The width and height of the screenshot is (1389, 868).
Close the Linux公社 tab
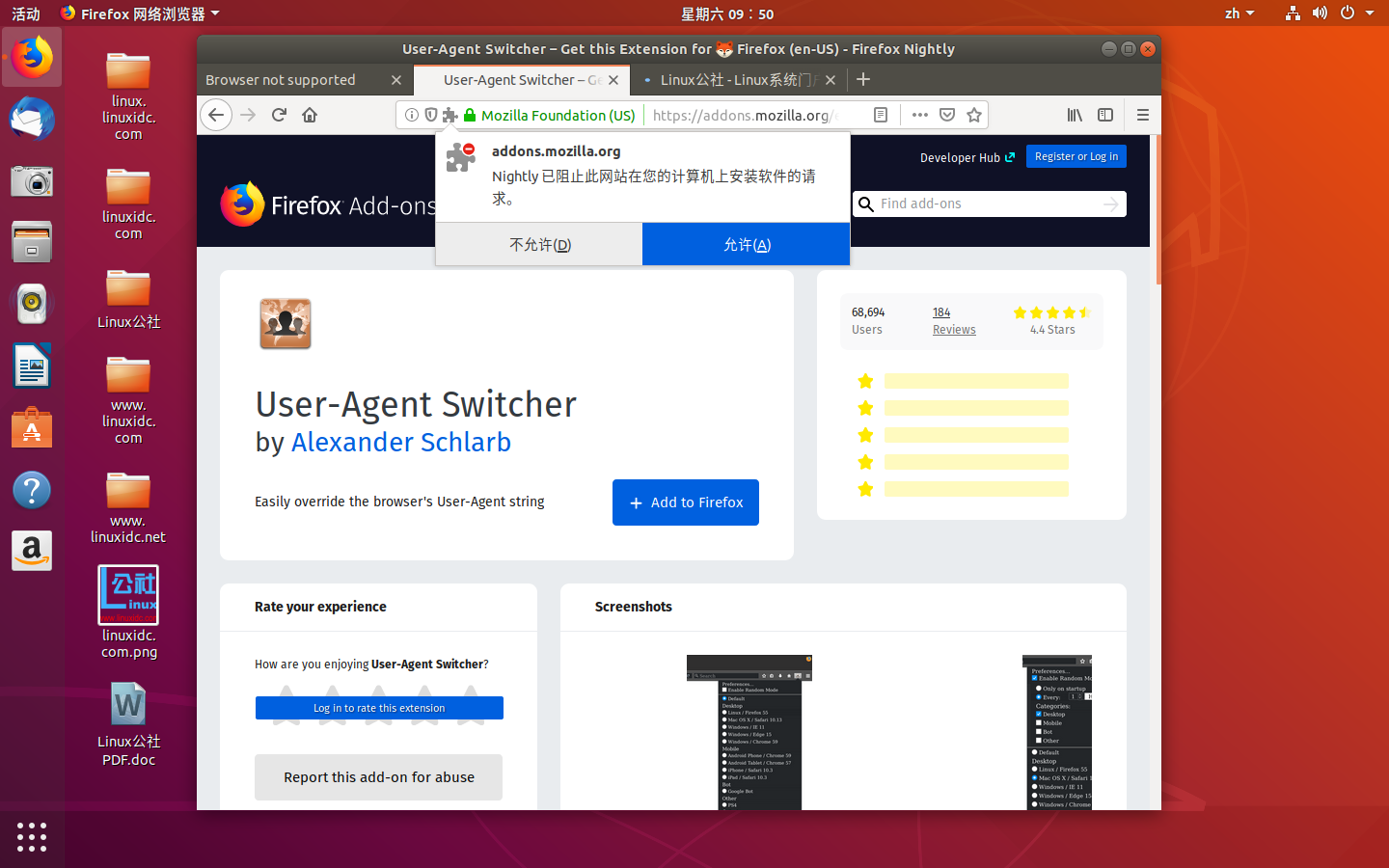tap(831, 80)
